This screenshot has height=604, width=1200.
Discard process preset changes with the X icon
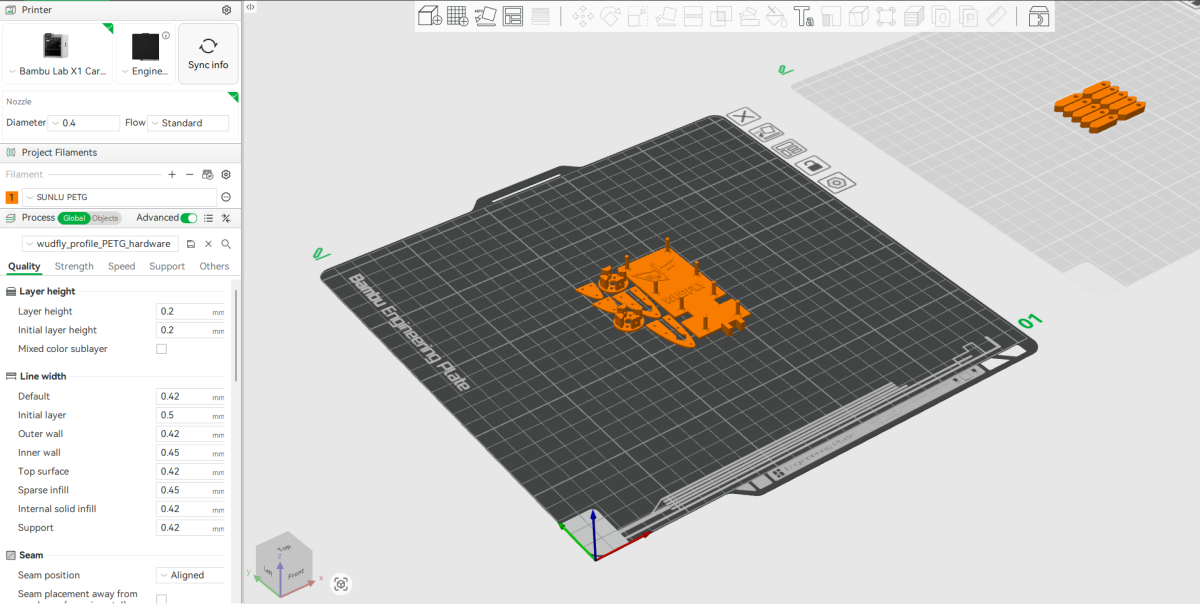(x=208, y=244)
